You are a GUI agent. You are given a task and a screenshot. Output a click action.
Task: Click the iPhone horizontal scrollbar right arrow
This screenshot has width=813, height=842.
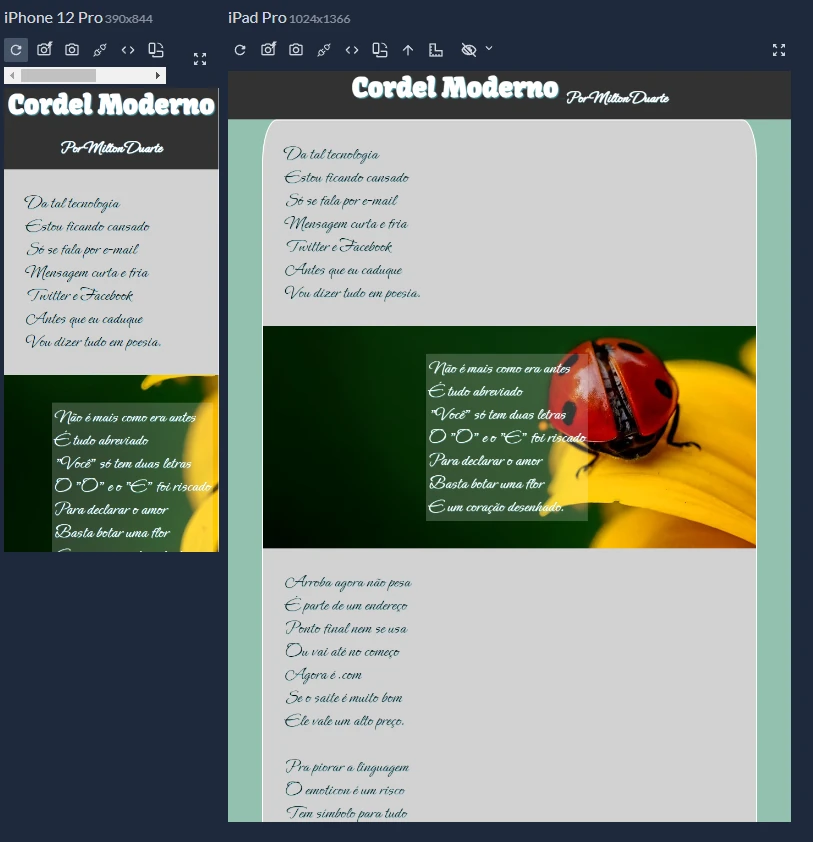tap(158, 75)
